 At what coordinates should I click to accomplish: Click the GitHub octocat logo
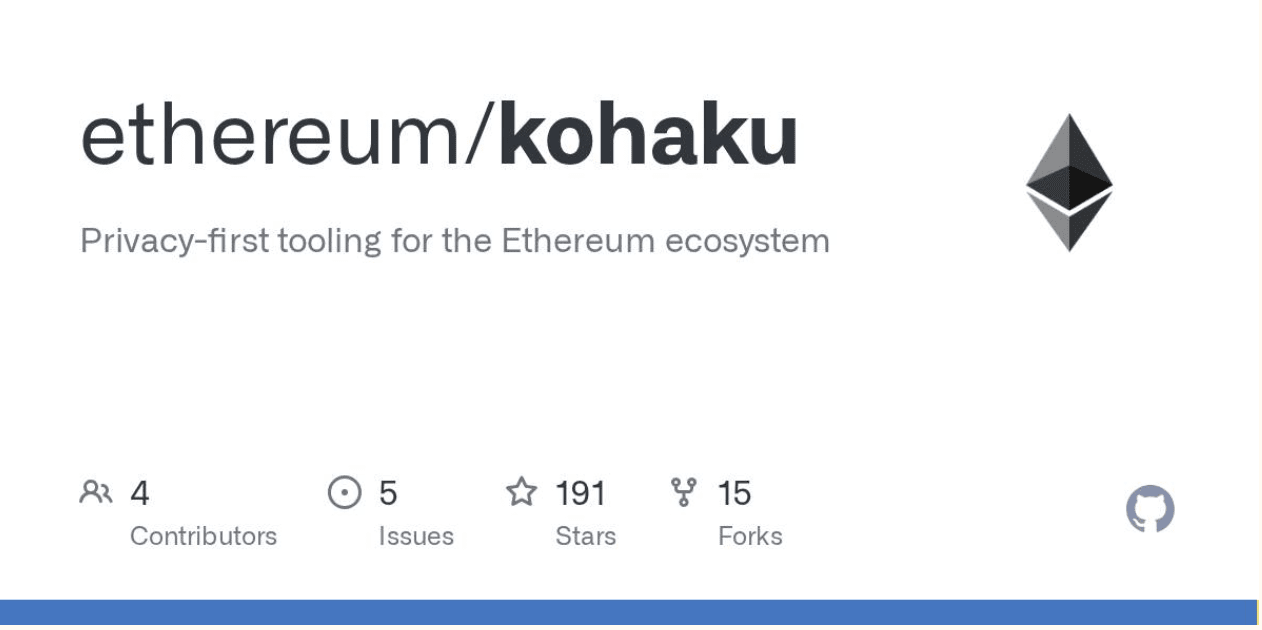point(1150,509)
